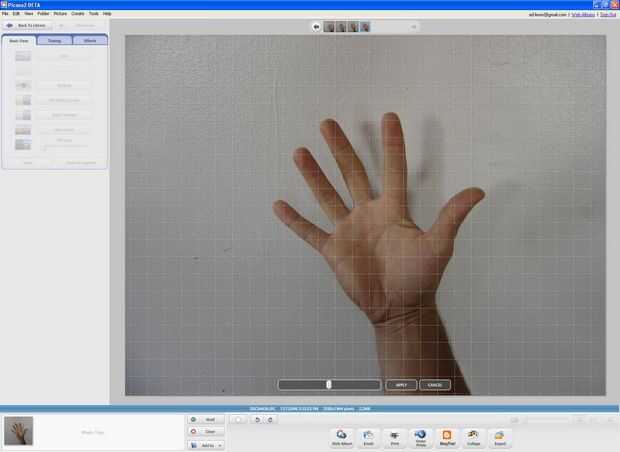This screenshot has height=452, width=620.
Task: Click the Auto Contrast preview icon
Action: [23, 115]
